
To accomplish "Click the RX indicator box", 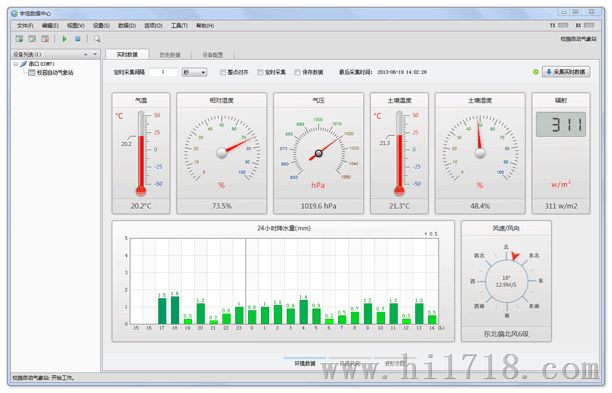I will [x=589, y=25].
